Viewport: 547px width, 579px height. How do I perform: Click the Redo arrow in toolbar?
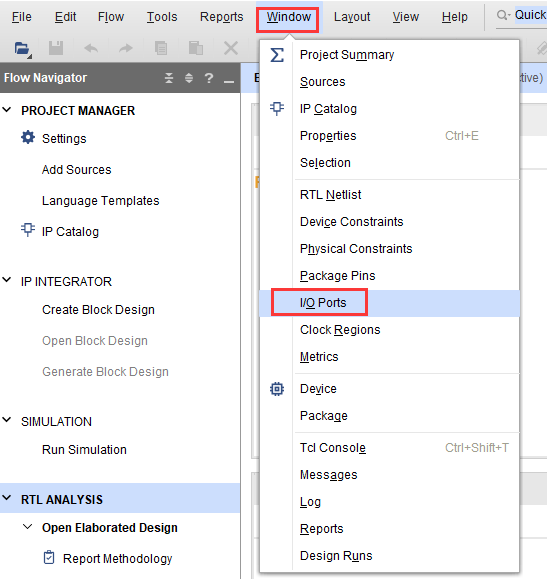tap(126, 48)
